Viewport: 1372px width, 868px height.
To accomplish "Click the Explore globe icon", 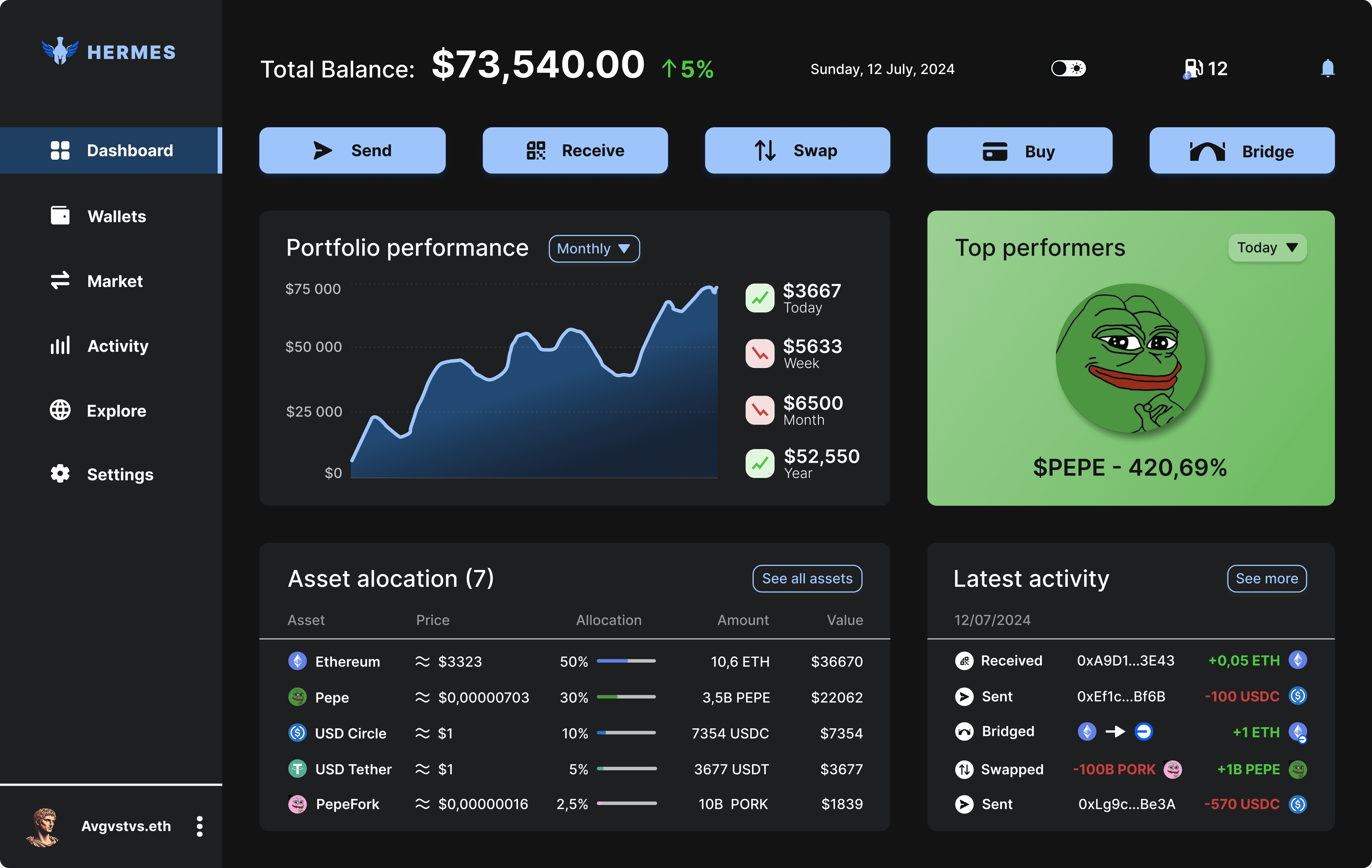I will 60,410.
